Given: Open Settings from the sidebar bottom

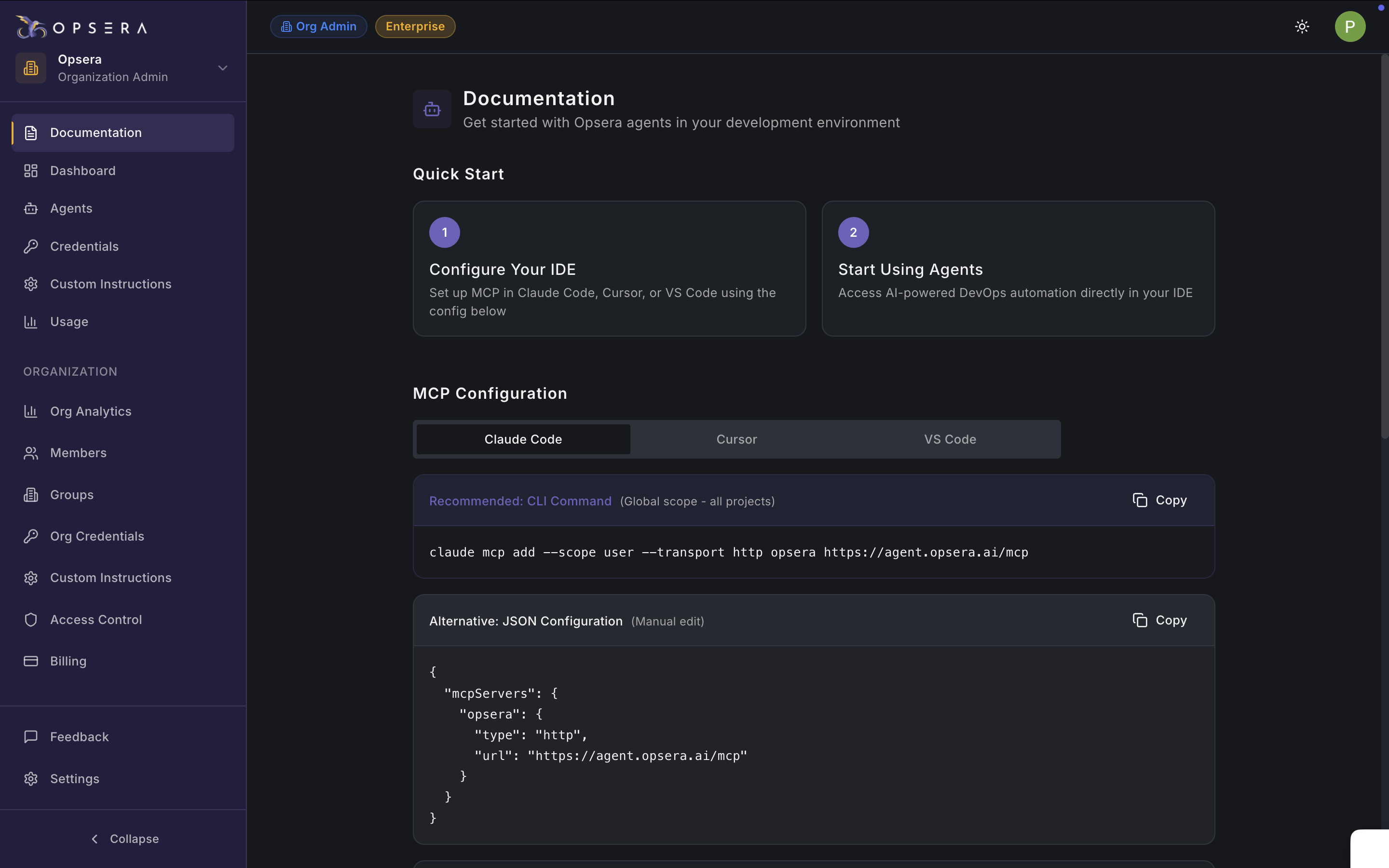Looking at the screenshot, I should point(74,778).
